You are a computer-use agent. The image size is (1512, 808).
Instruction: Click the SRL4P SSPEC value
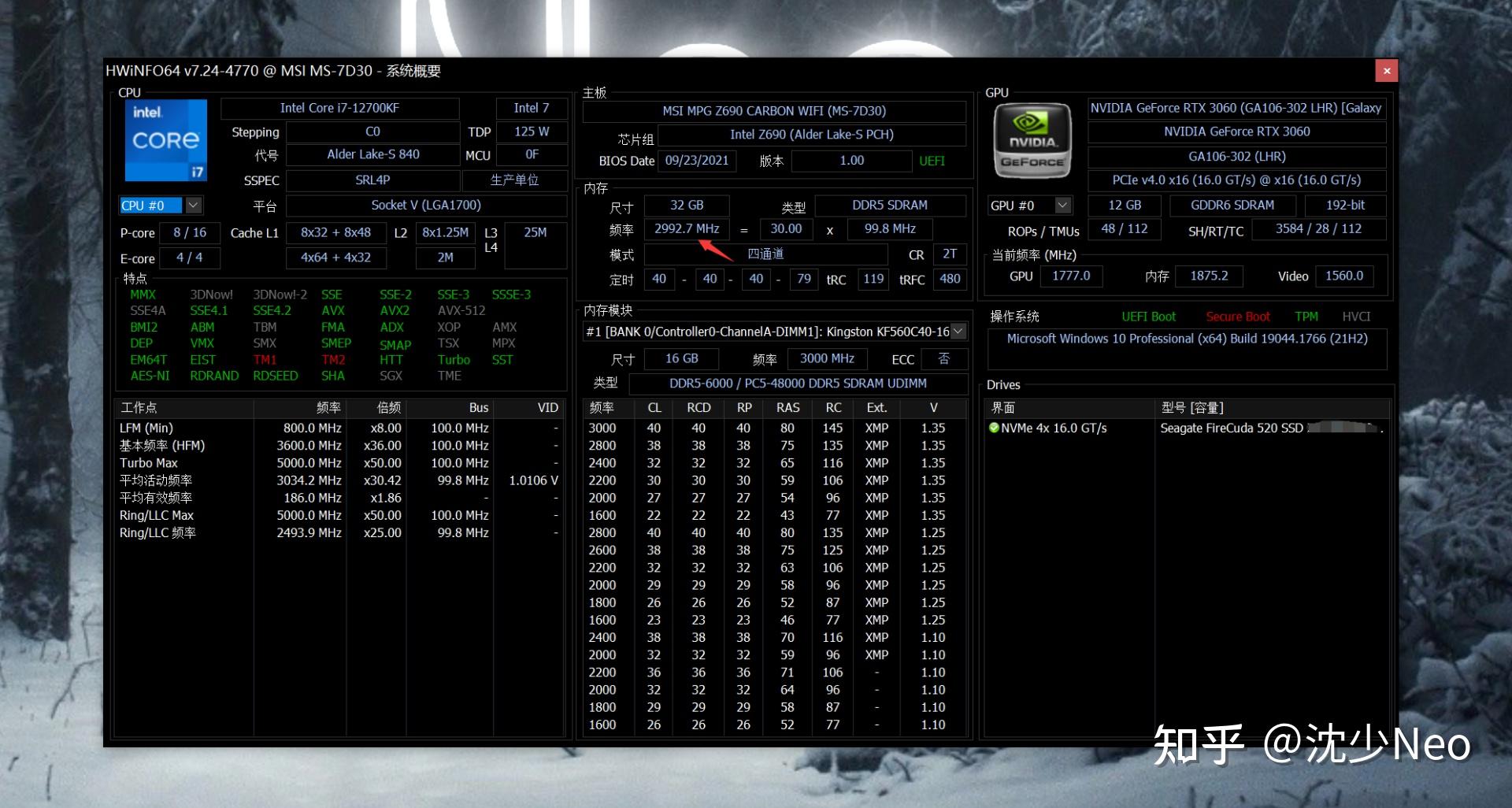tap(372, 180)
